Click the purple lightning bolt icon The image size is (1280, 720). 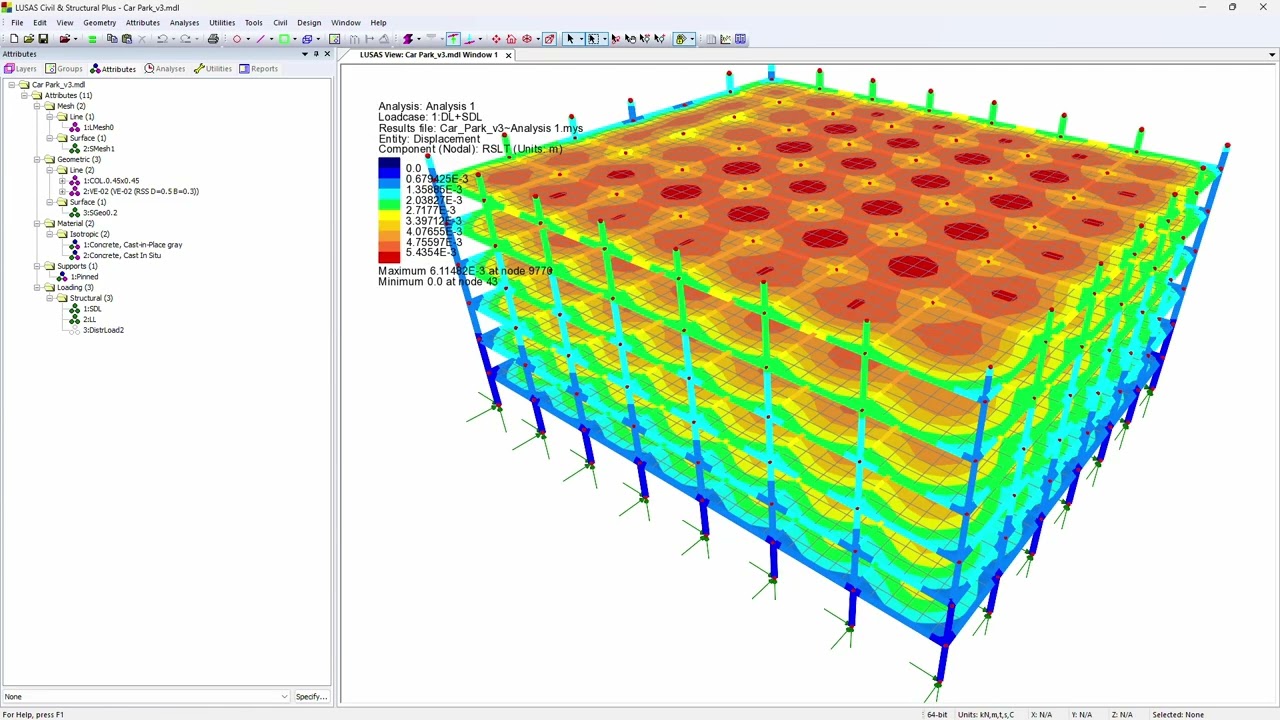coord(408,39)
